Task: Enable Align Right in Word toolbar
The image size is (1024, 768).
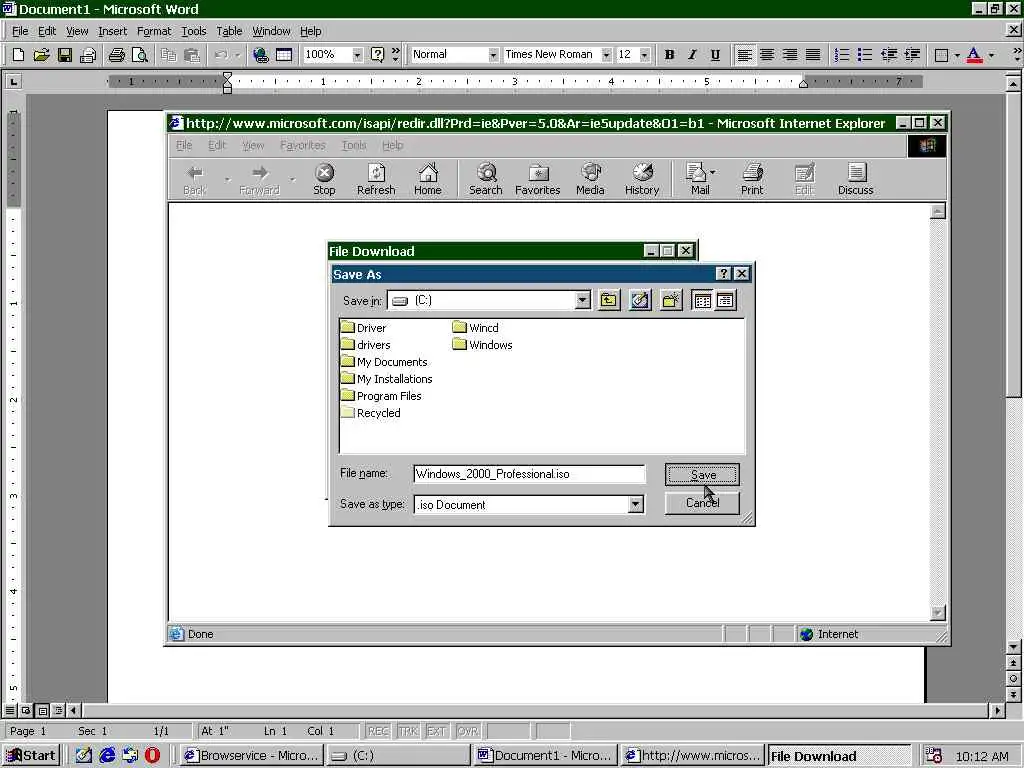Action: (790, 55)
